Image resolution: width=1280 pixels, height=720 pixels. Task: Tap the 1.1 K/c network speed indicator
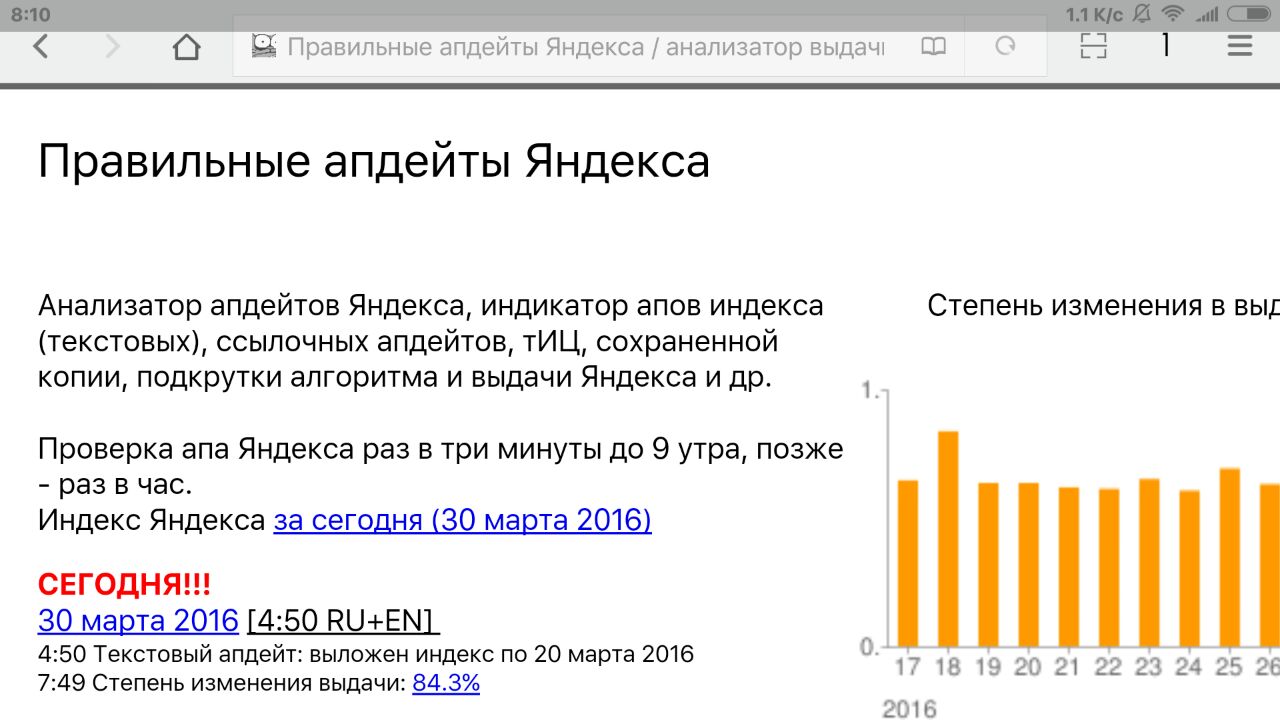coord(1094,14)
